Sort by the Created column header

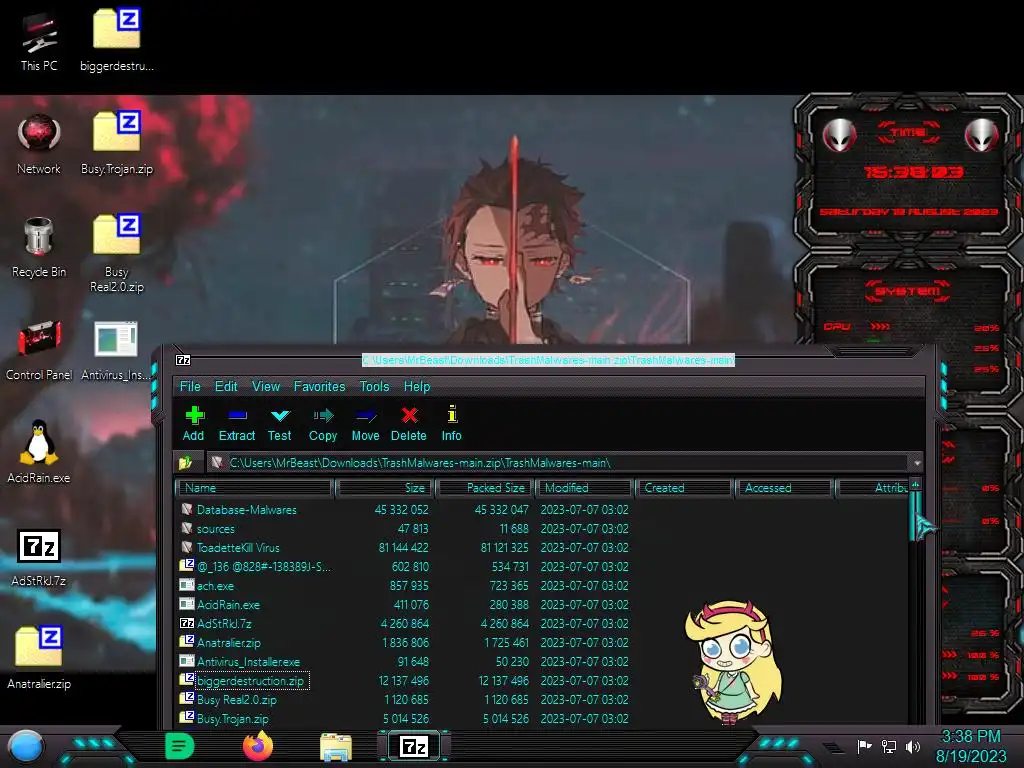click(684, 488)
